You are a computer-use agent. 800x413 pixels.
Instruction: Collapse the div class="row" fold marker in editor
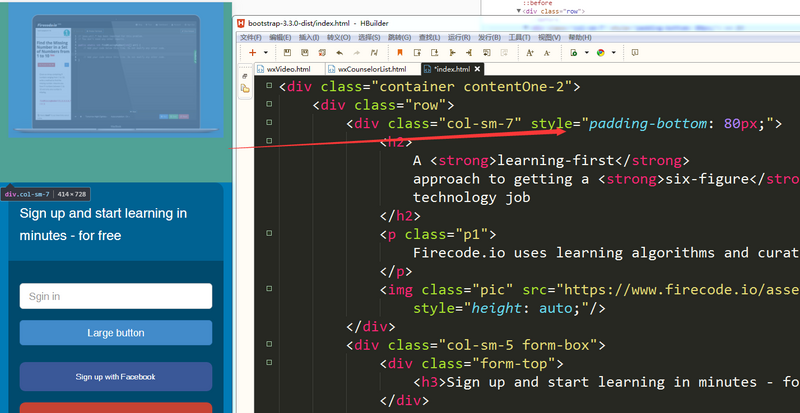pyautogui.click(x=269, y=104)
